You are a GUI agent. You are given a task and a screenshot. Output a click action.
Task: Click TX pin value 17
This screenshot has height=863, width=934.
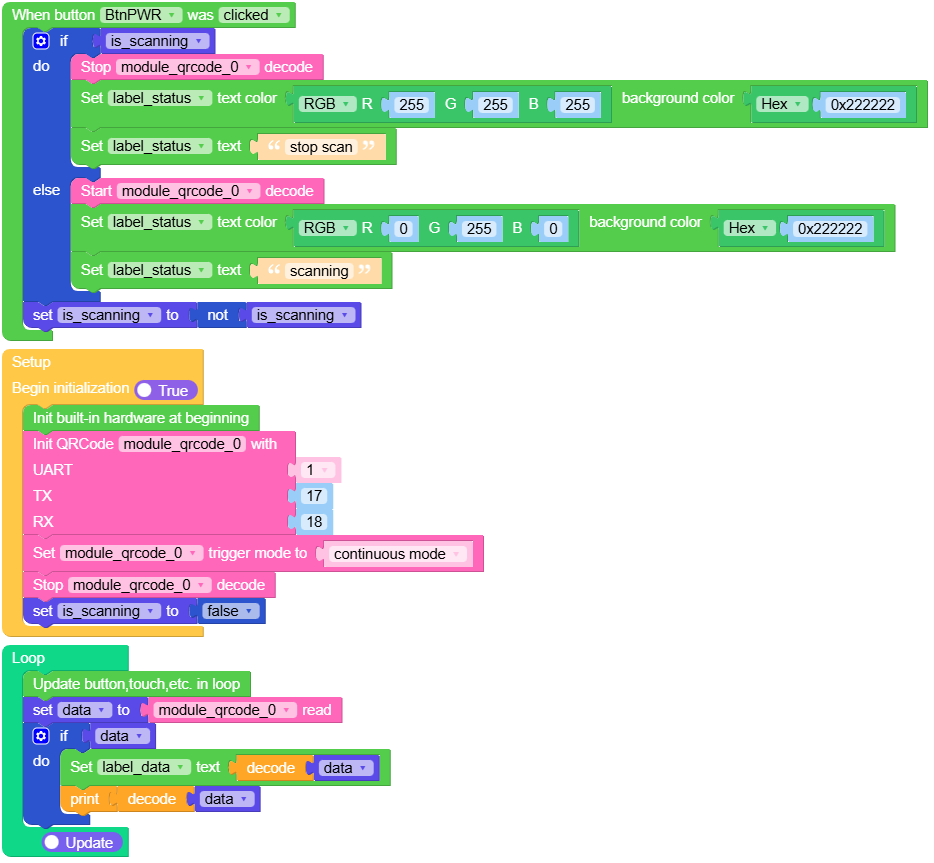click(x=315, y=496)
